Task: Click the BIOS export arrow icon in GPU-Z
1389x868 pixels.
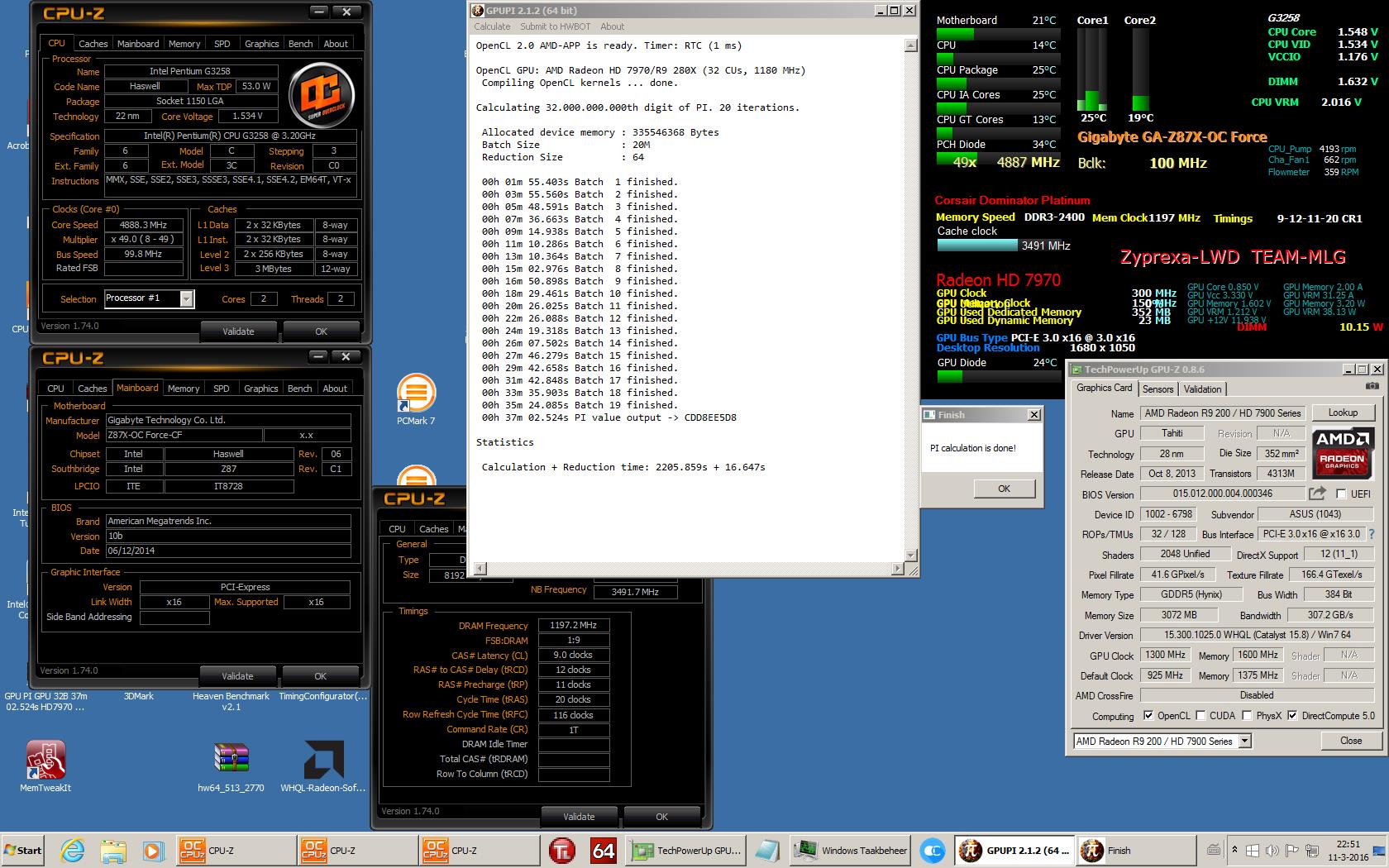Action: pyautogui.click(x=1317, y=494)
